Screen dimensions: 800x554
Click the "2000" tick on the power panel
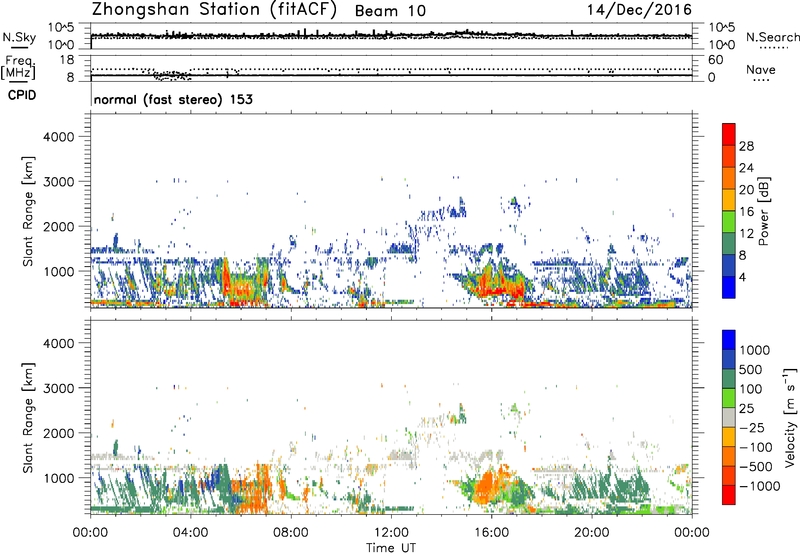(58, 226)
